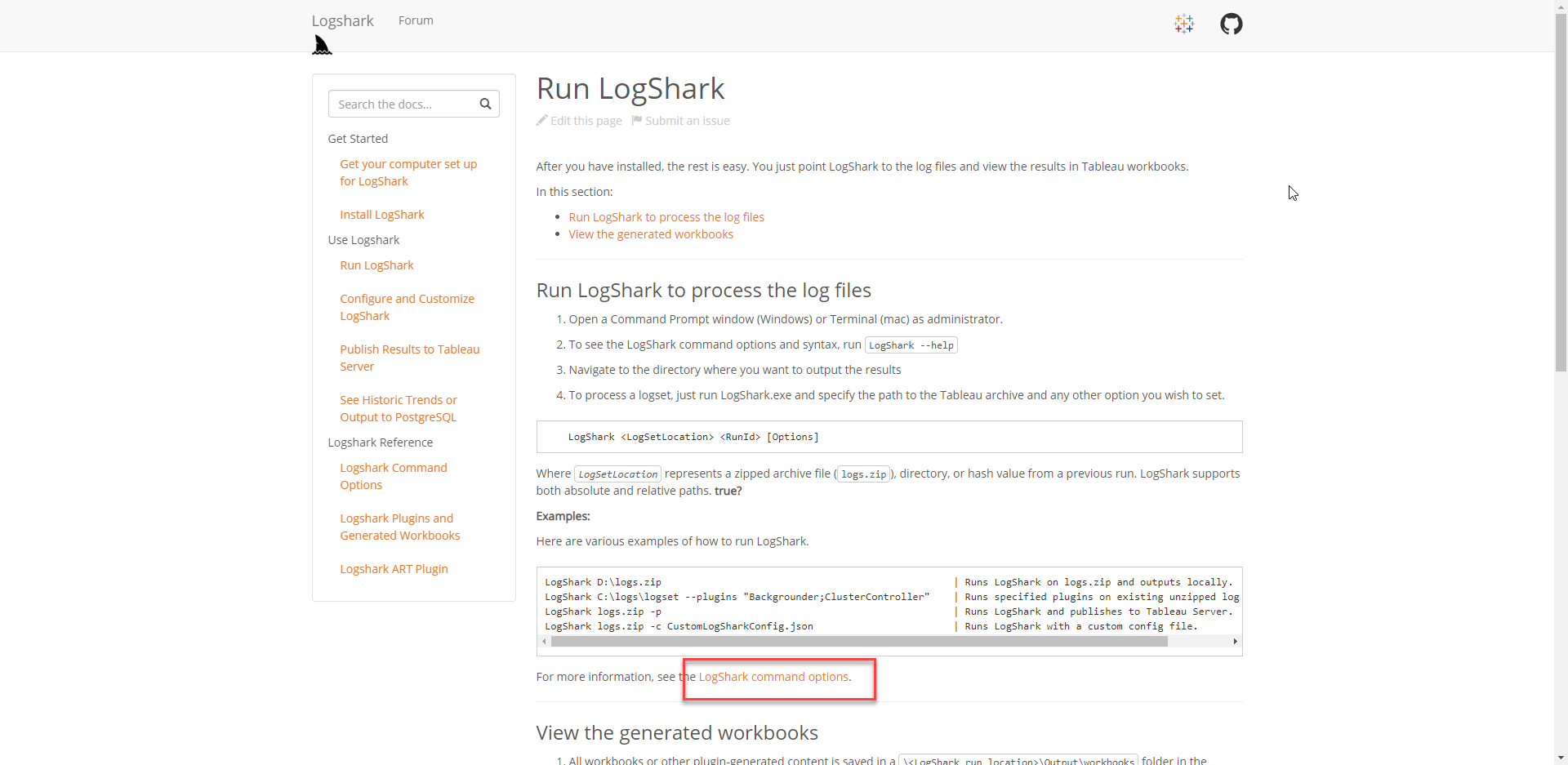Click the page scrollbar up arrow
This screenshot has height=765, width=1568.
click(1561, 6)
